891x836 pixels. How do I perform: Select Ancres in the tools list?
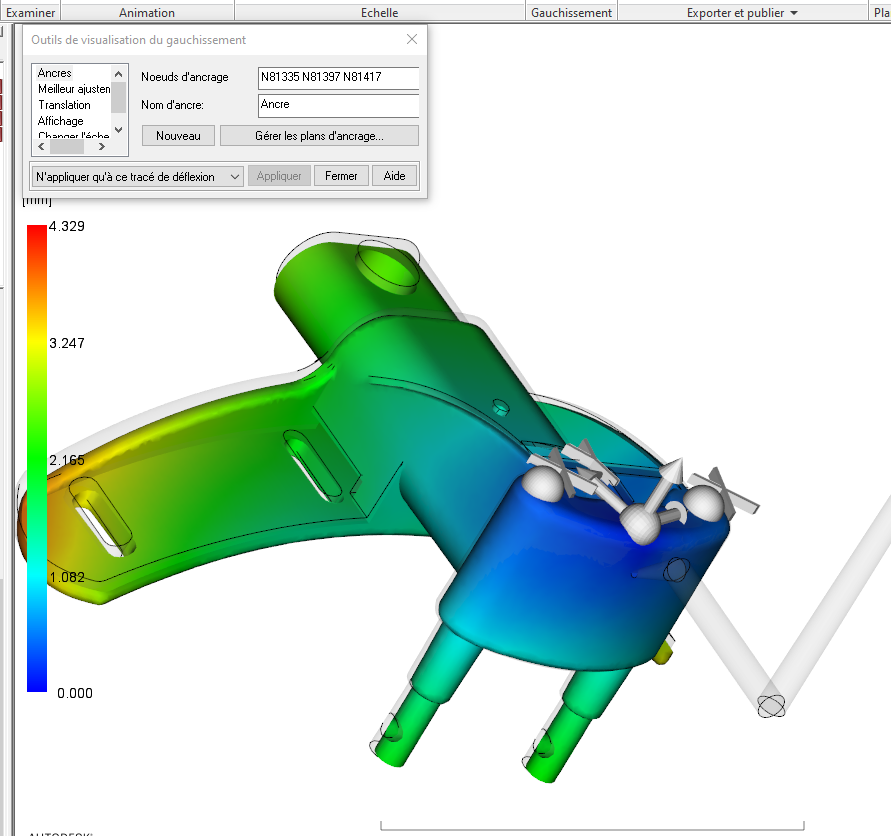click(x=55, y=73)
